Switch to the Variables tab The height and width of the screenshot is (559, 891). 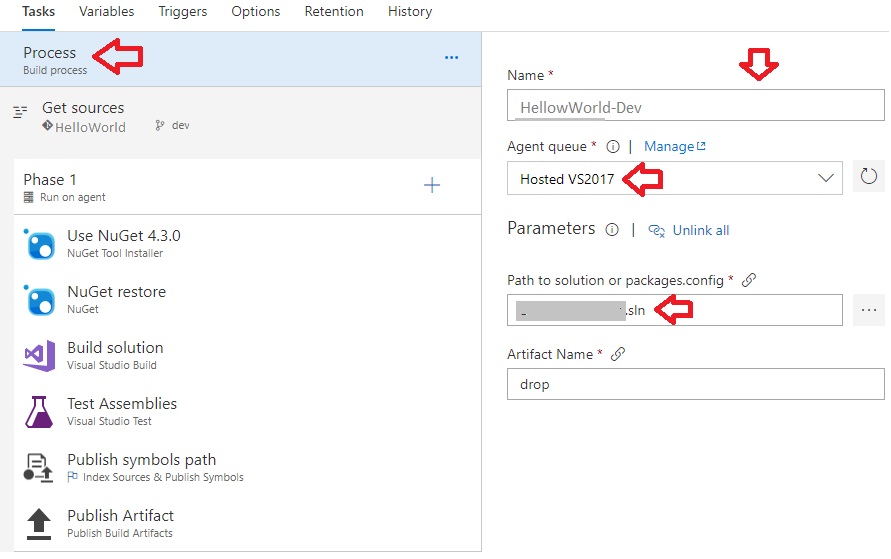(106, 12)
